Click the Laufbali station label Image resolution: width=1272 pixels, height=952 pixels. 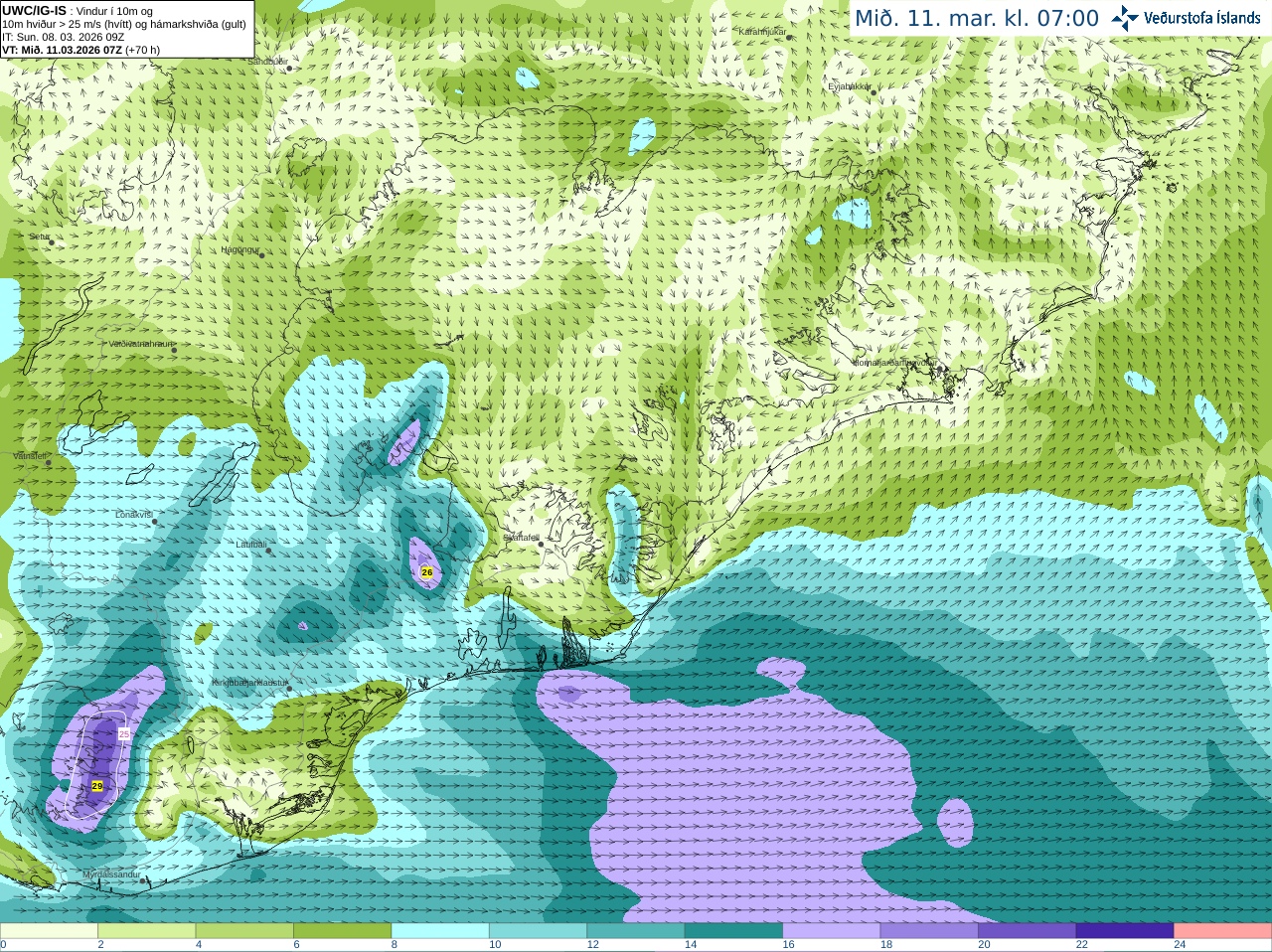[x=250, y=545]
